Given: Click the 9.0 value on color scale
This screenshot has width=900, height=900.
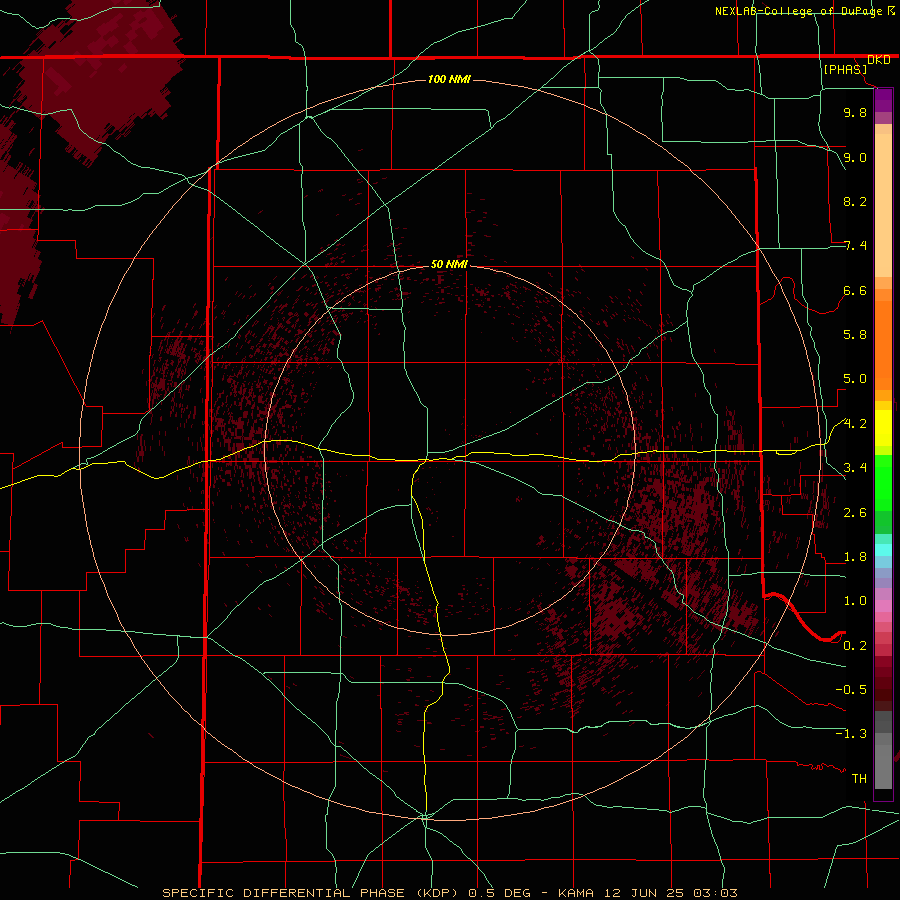Looking at the screenshot, I should pos(855,157).
